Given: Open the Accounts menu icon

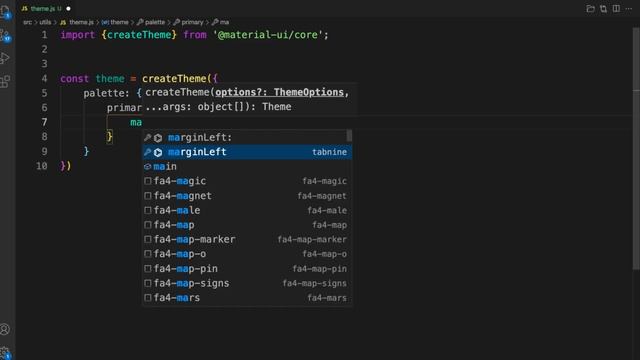Looking at the screenshot, I should pyautogui.click(x=5, y=329).
